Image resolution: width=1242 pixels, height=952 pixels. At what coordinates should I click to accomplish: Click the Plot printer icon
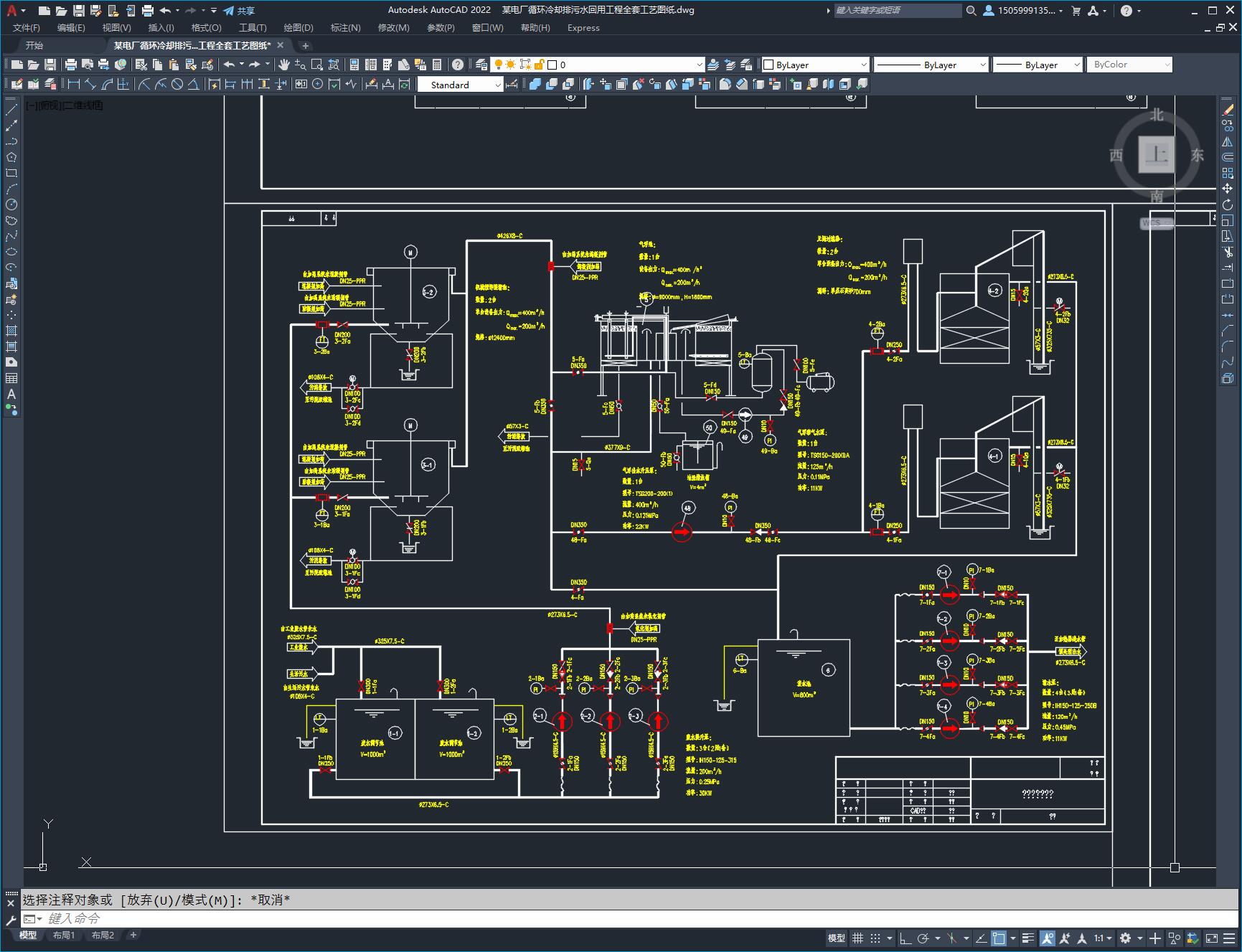click(x=71, y=65)
